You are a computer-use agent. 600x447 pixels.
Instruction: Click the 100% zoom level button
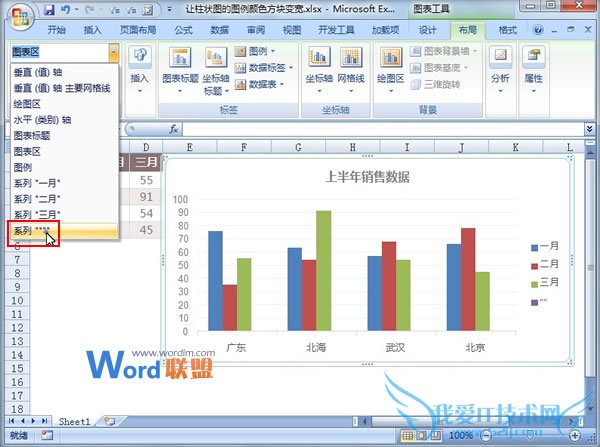[x=461, y=436]
